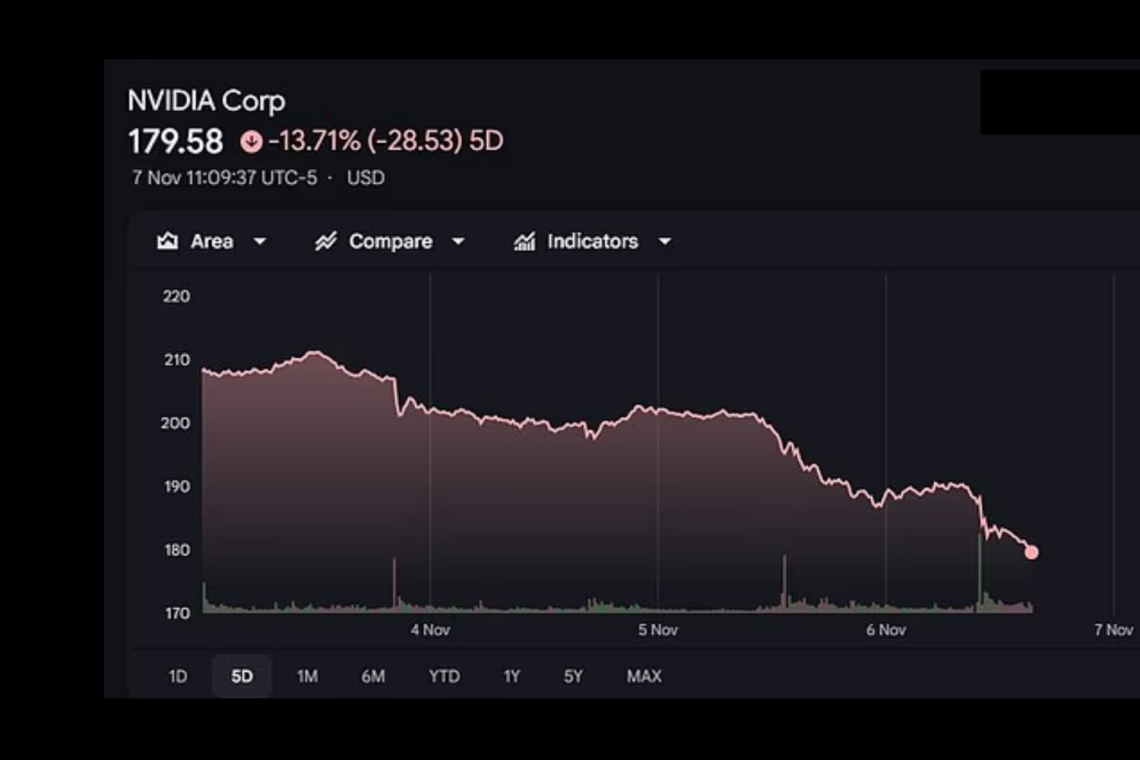Image resolution: width=1140 pixels, height=760 pixels.
Task: Click the red downward arrow price indicator
Action: [249, 141]
